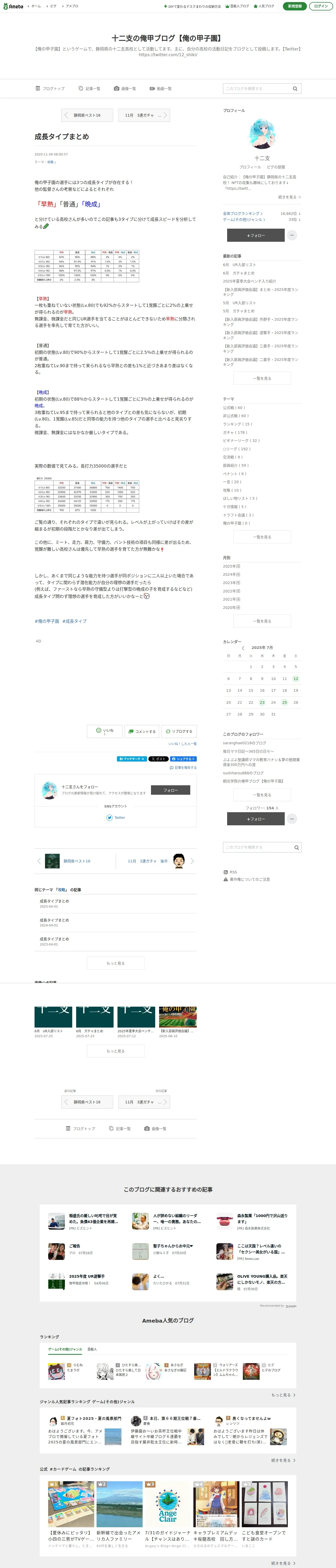This screenshot has width=336, height=1568.
Task: Open the 動画一覧 menu item
Action: pos(160,88)
